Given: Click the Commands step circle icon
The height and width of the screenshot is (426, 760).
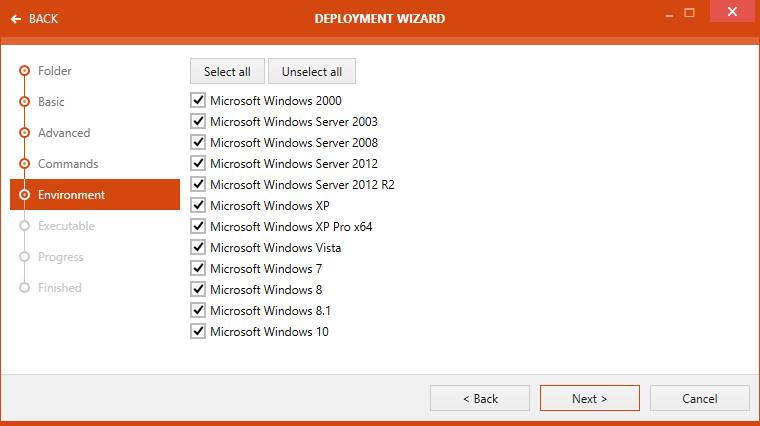Looking at the screenshot, I should 24,164.
